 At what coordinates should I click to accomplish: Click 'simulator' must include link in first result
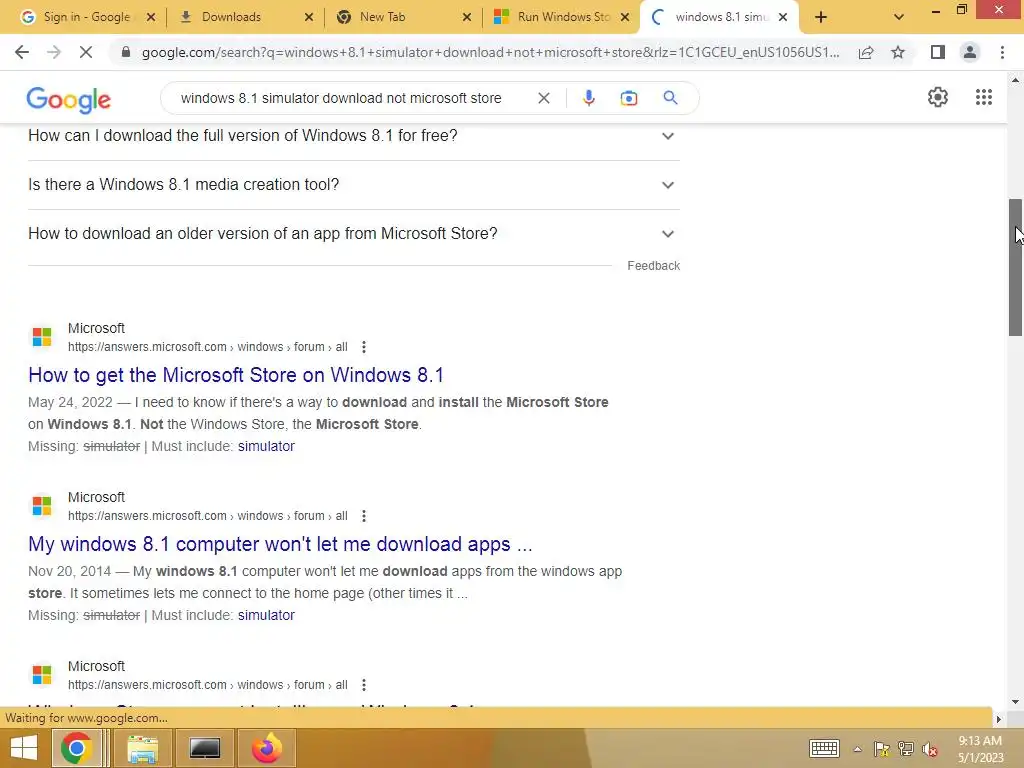[266, 446]
